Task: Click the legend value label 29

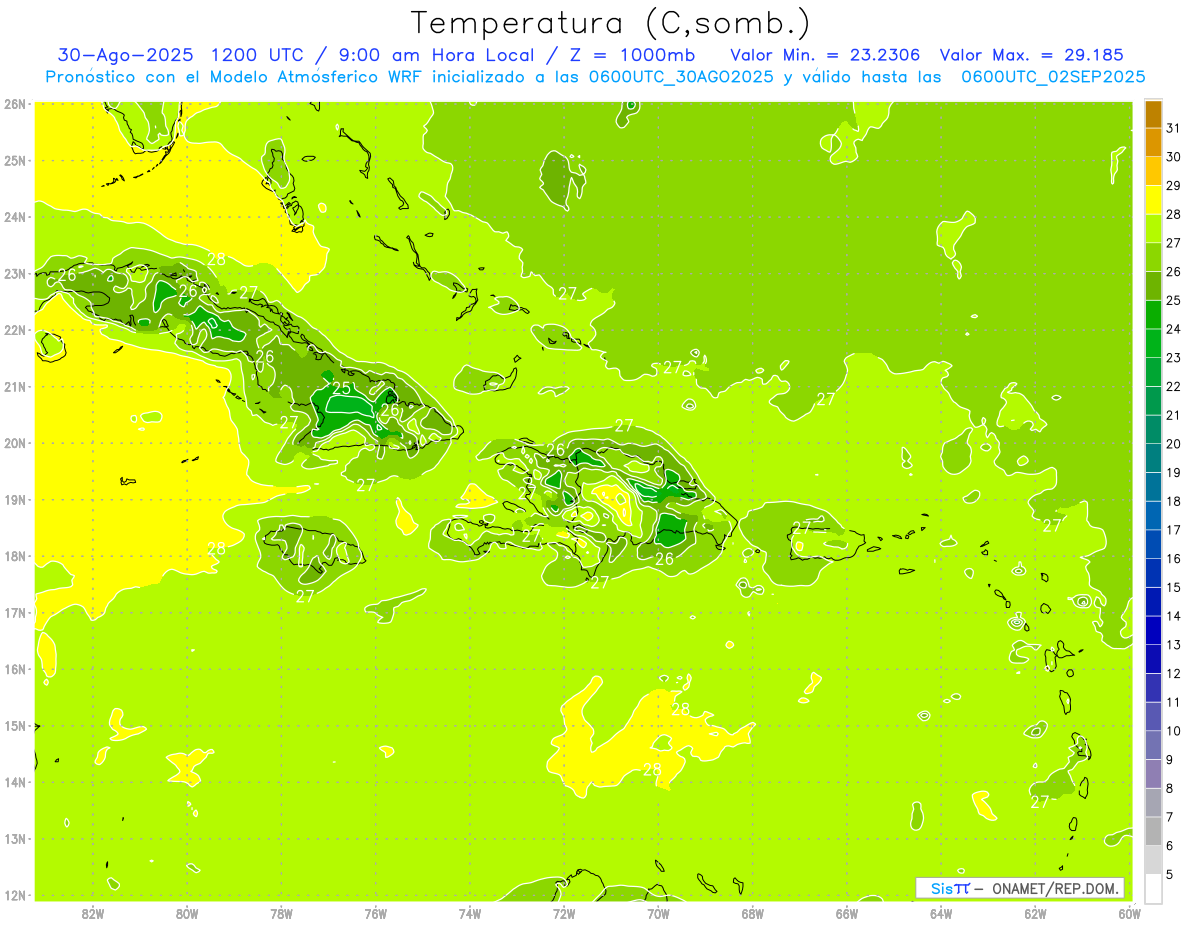Action: [1174, 185]
